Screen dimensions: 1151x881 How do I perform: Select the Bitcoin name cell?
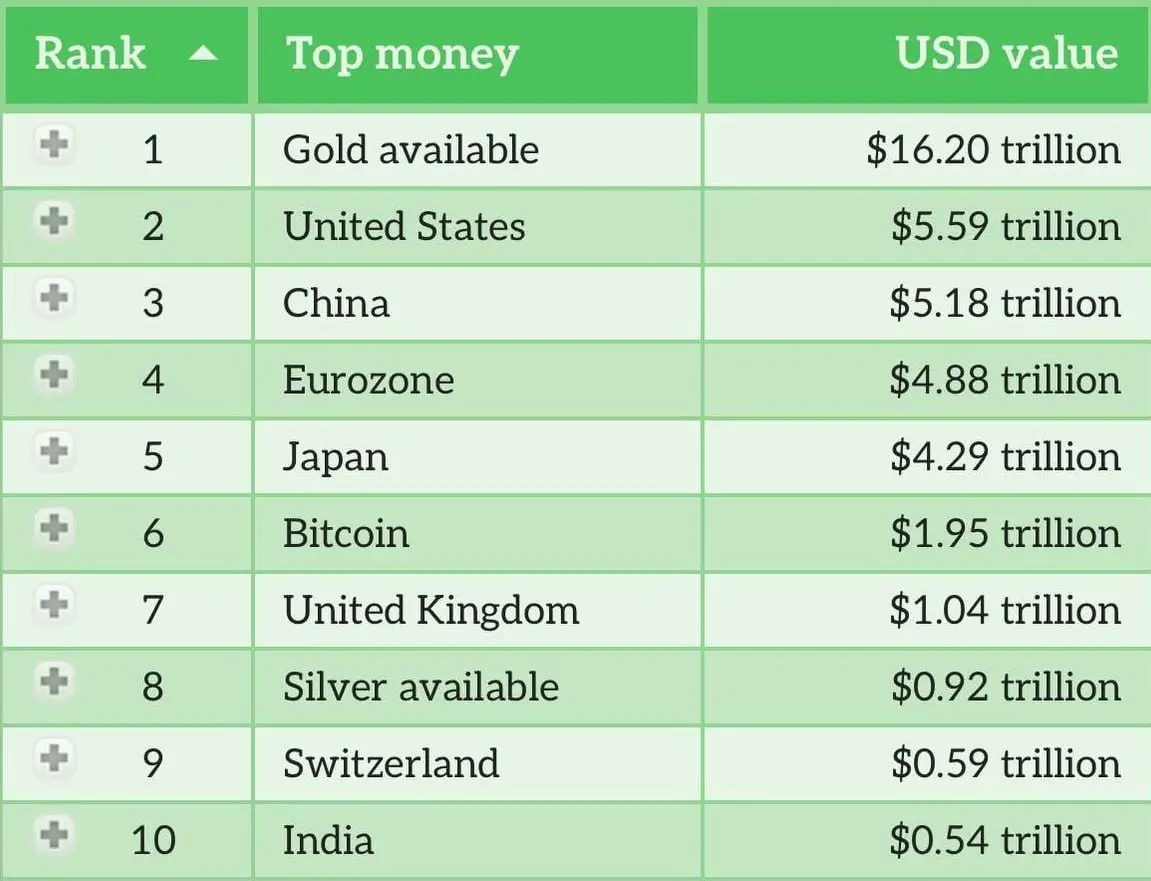pos(346,533)
